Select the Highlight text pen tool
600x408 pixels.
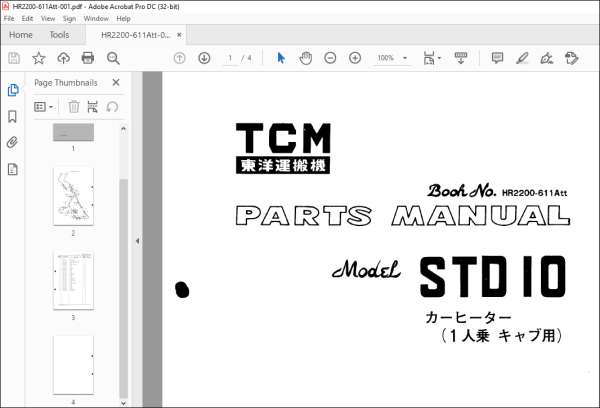(x=522, y=58)
